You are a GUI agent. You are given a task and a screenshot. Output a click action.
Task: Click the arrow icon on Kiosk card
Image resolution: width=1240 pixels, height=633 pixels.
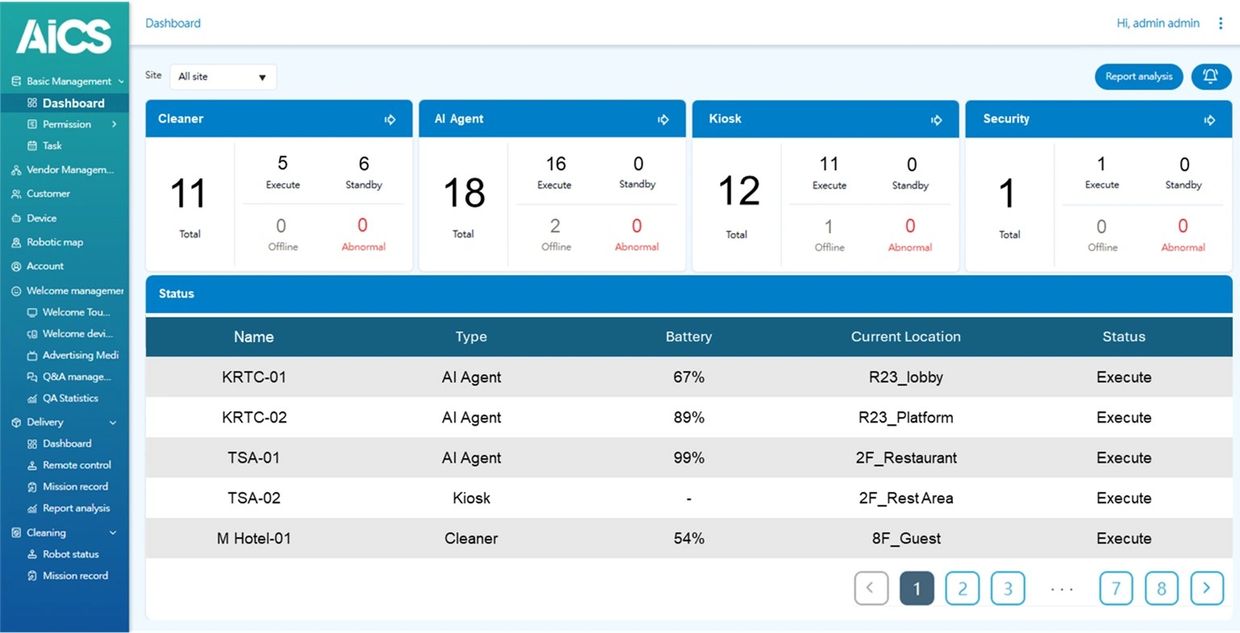coord(936,120)
